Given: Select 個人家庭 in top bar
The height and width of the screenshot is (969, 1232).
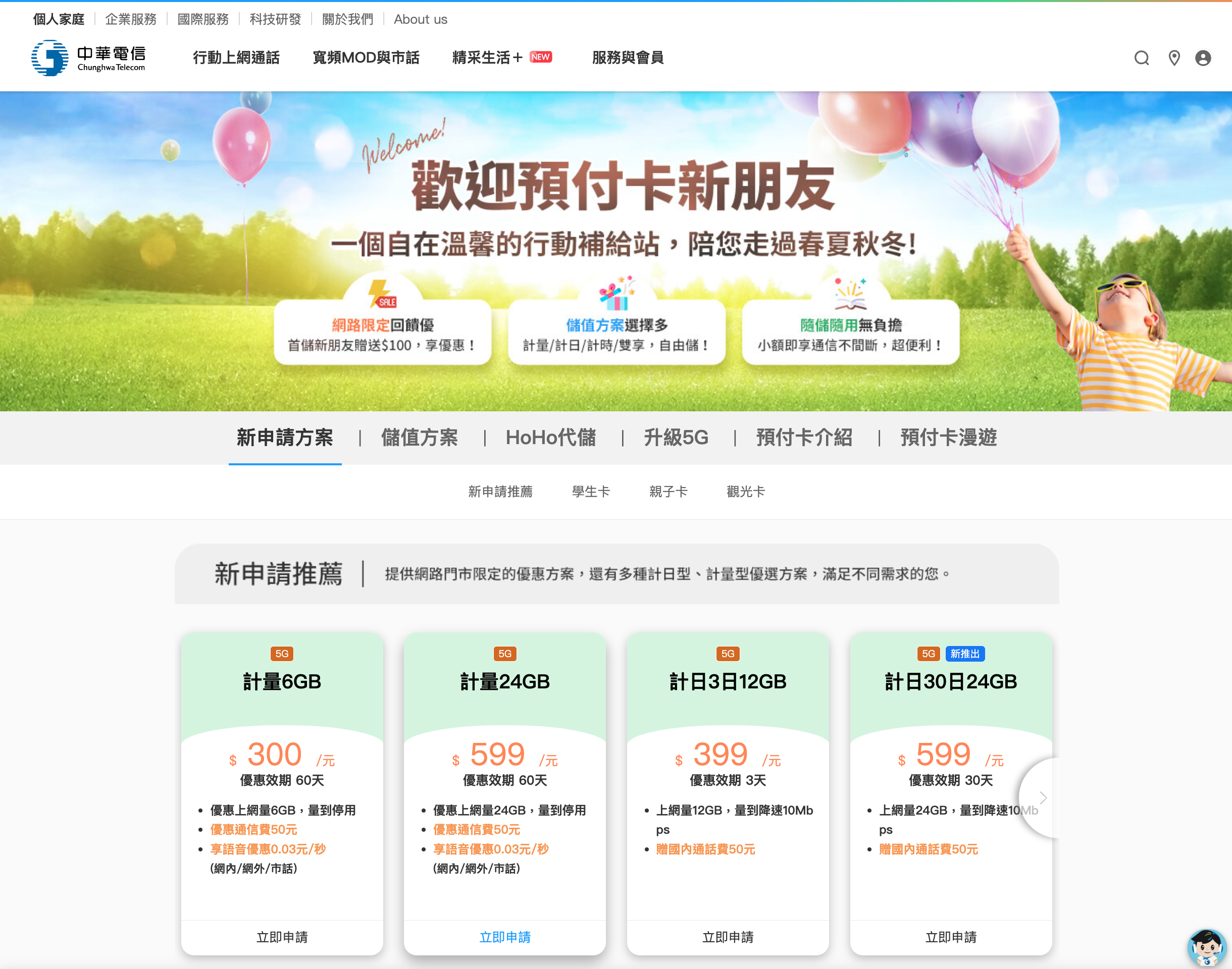Looking at the screenshot, I should click(59, 19).
